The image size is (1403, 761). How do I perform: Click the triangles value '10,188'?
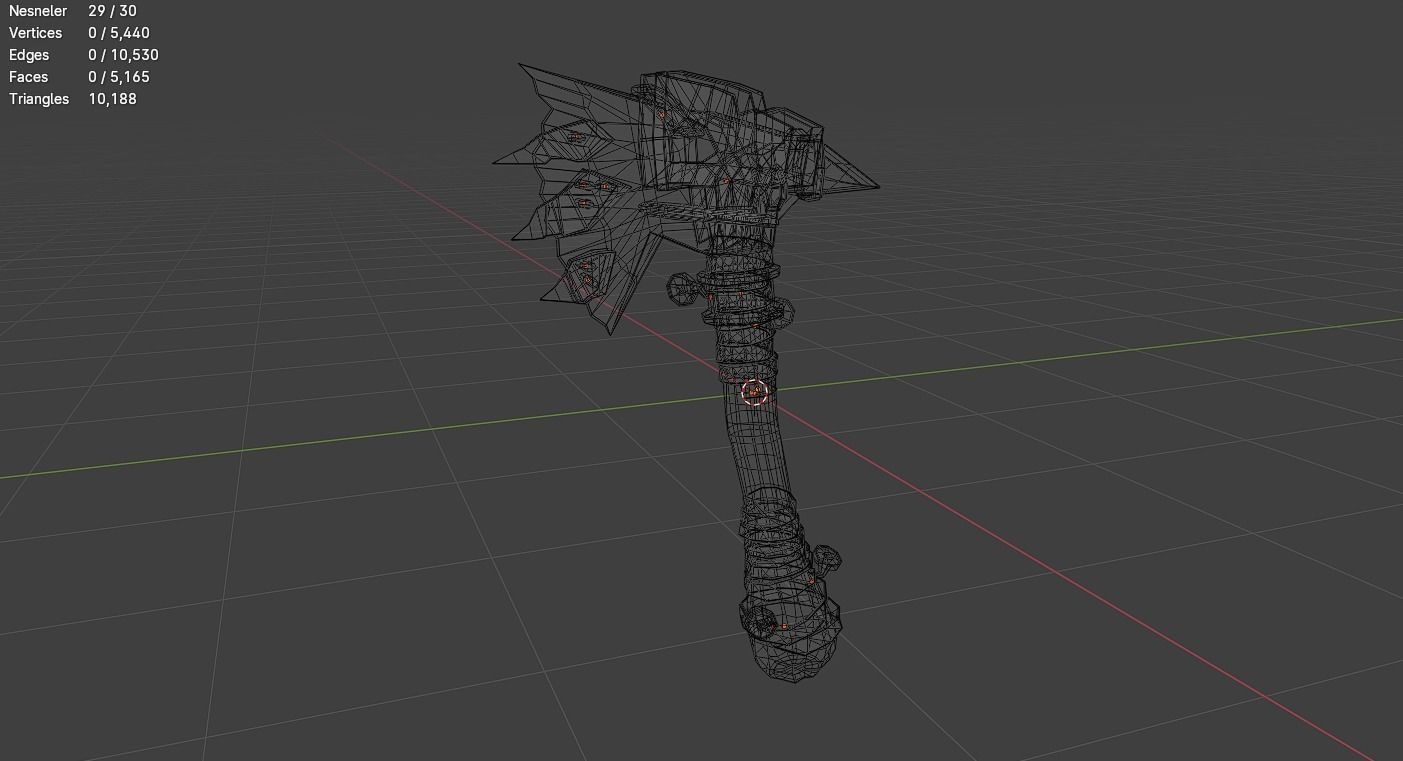(x=112, y=99)
